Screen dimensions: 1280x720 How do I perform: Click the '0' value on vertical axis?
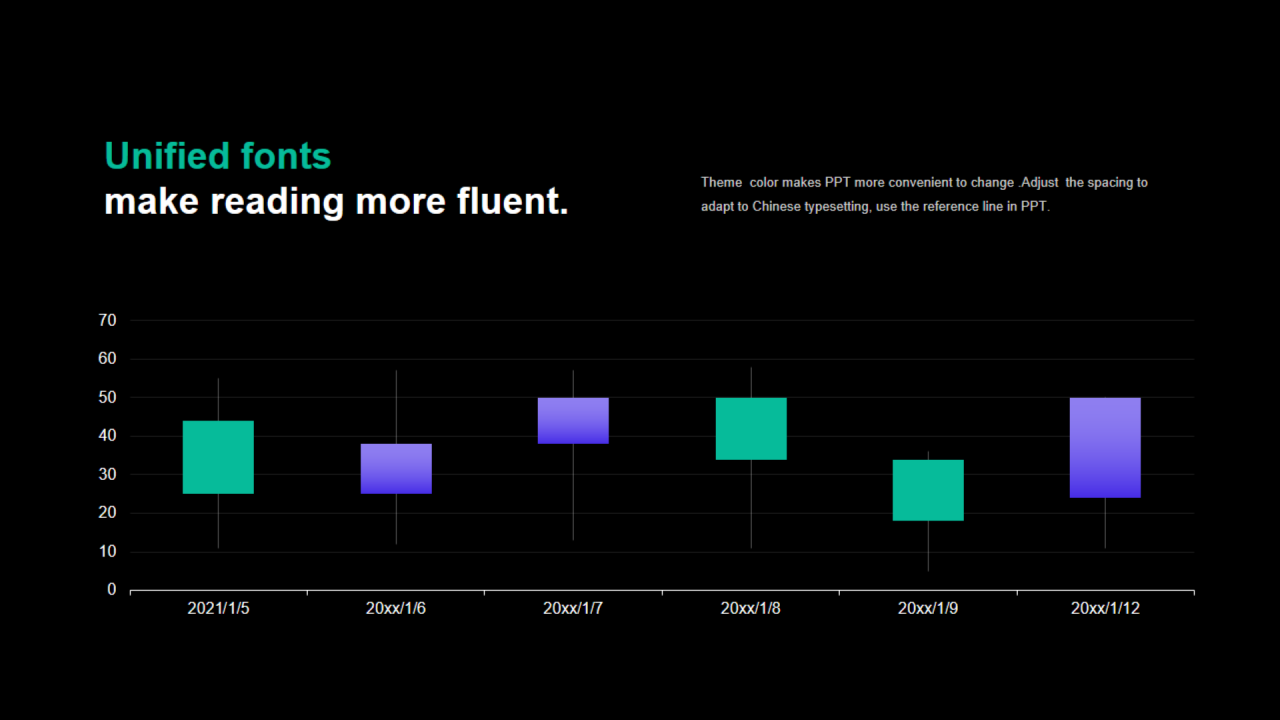pos(112,590)
